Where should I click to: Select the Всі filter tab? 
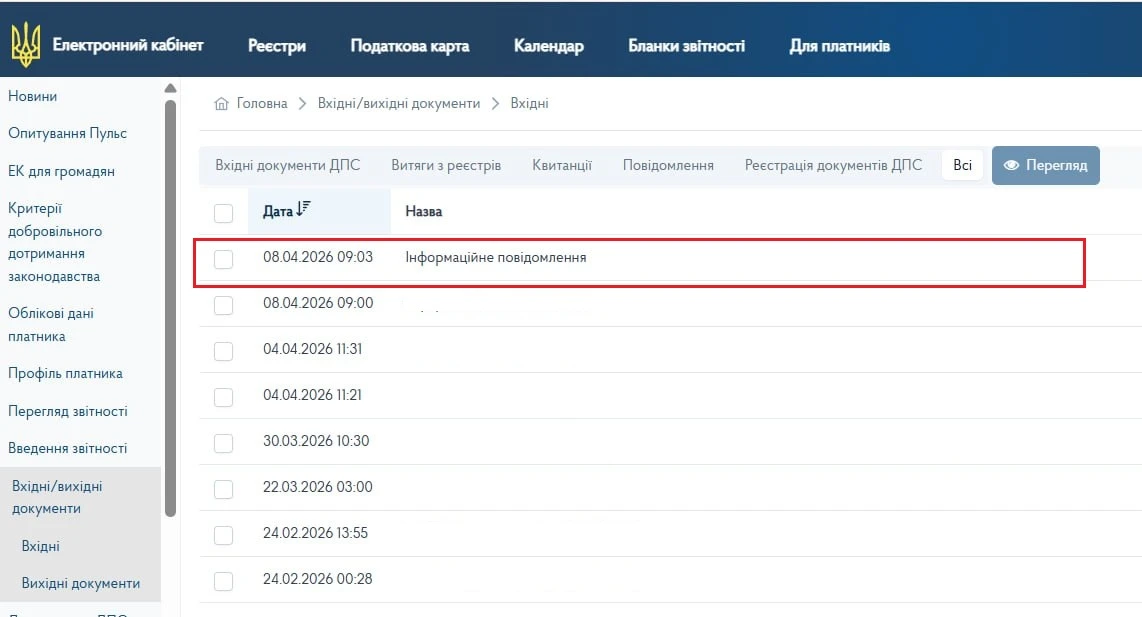point(962,165)
